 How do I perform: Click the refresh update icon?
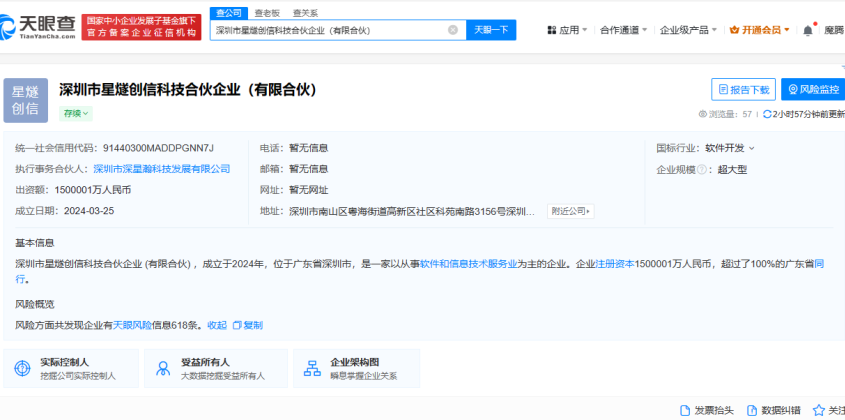click(x=767, y=114)
